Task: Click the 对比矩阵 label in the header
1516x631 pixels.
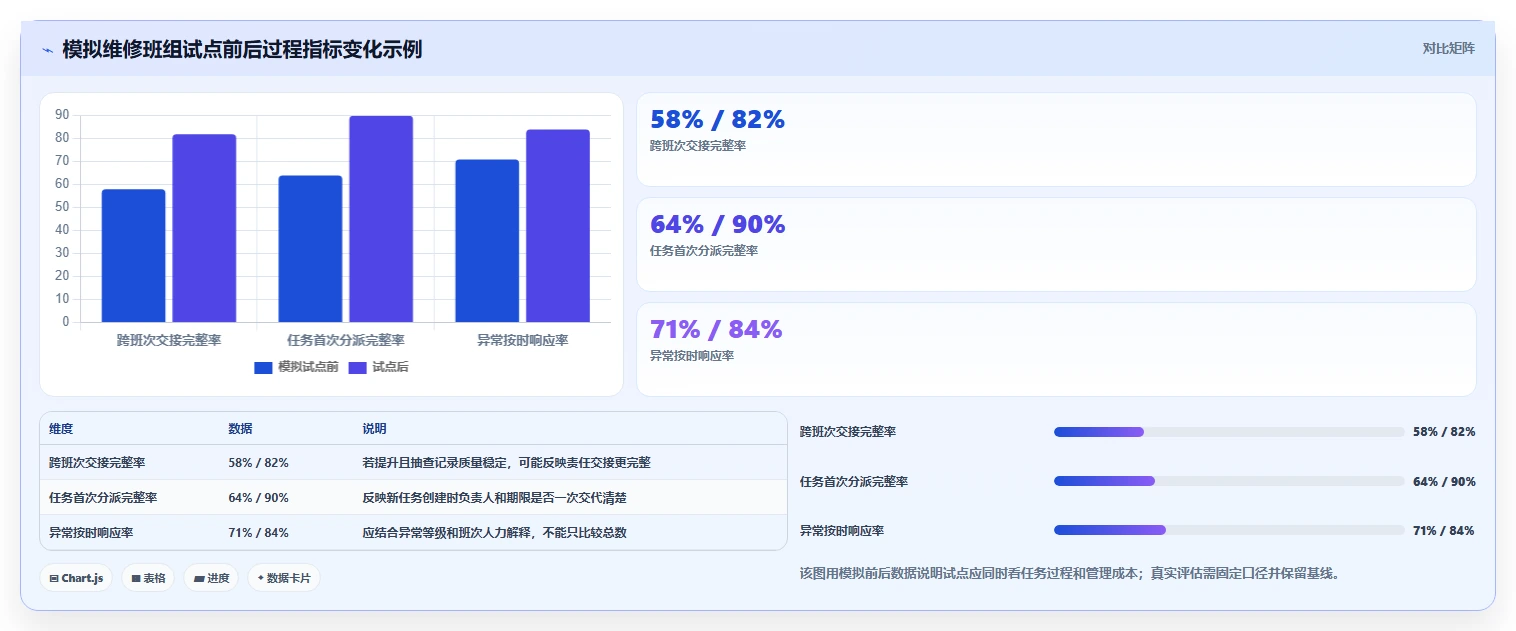Action: click(x=1448, y=48)
